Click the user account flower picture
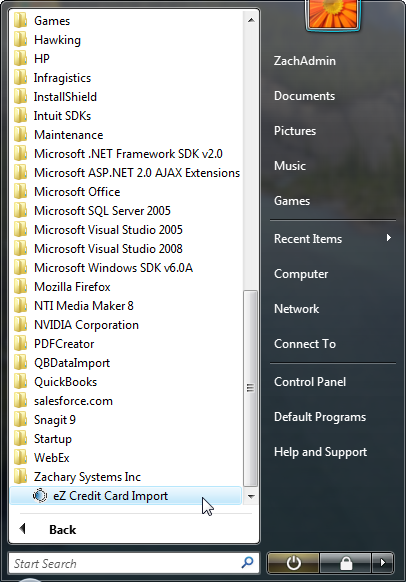The height and width of the screenshot is (582, 406). [333, 14]
